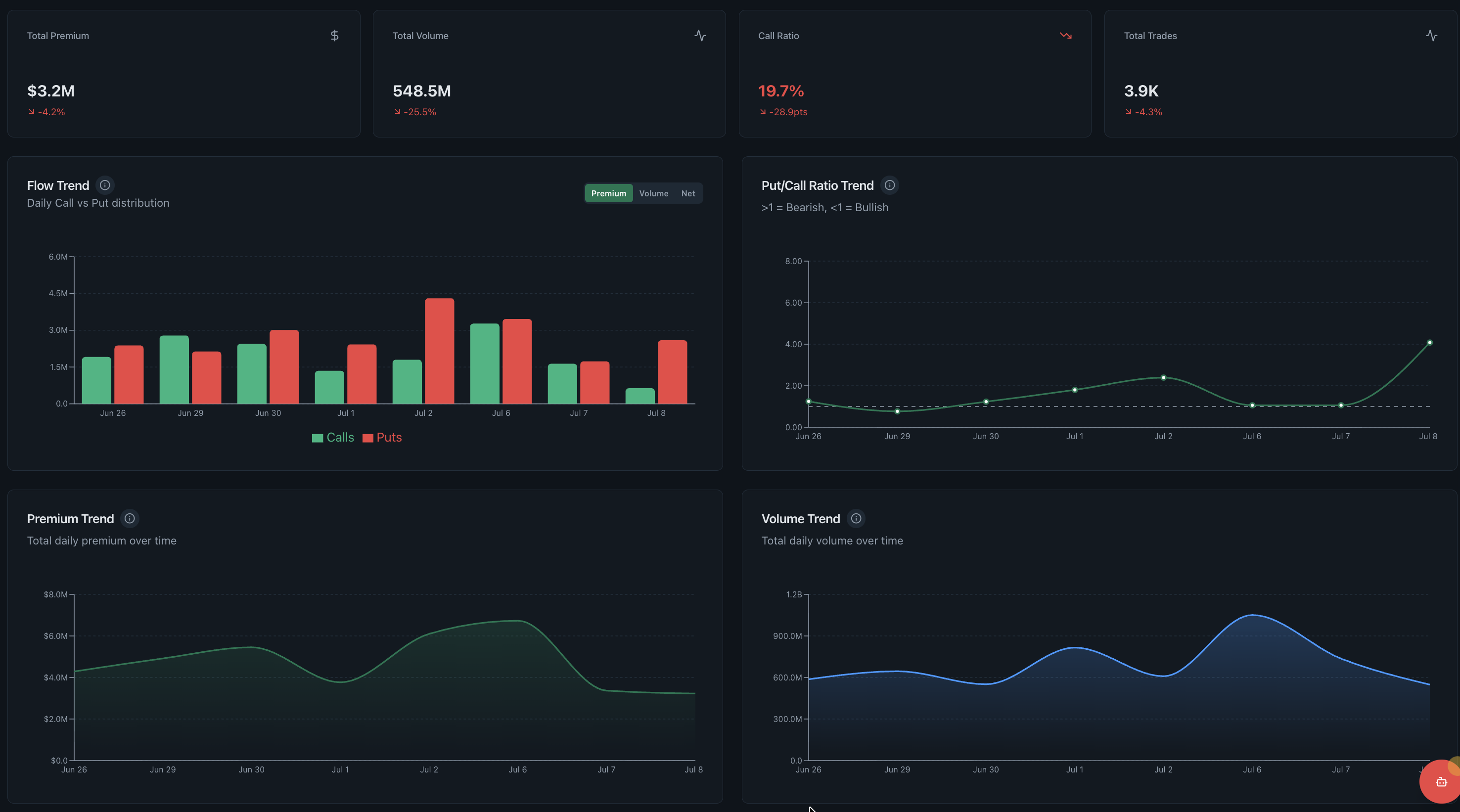
Task: Click the Jul 6 peak in Volume Trend chart
Action: click(1252, 615)
